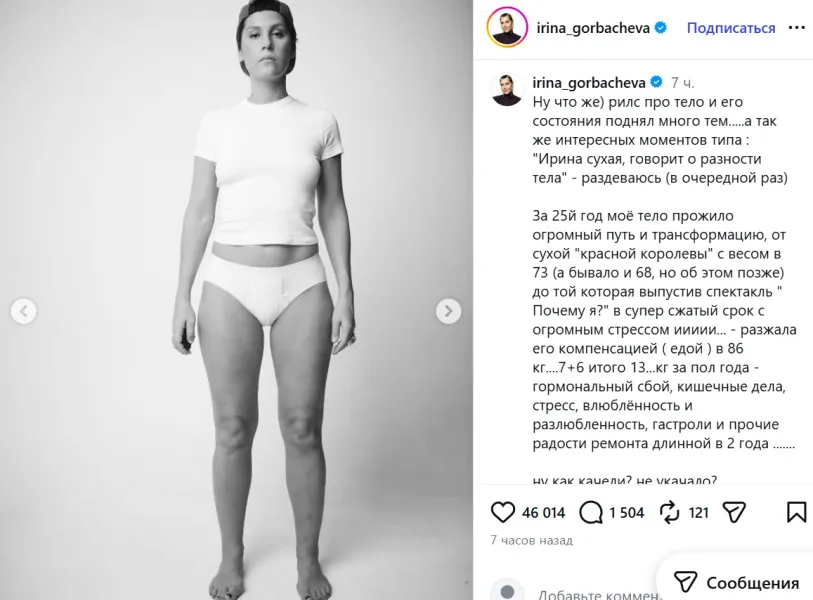Click the verified badge next to header username
Image resolution: width=813 pixels, height=600 pixels.
click(661, 28)
